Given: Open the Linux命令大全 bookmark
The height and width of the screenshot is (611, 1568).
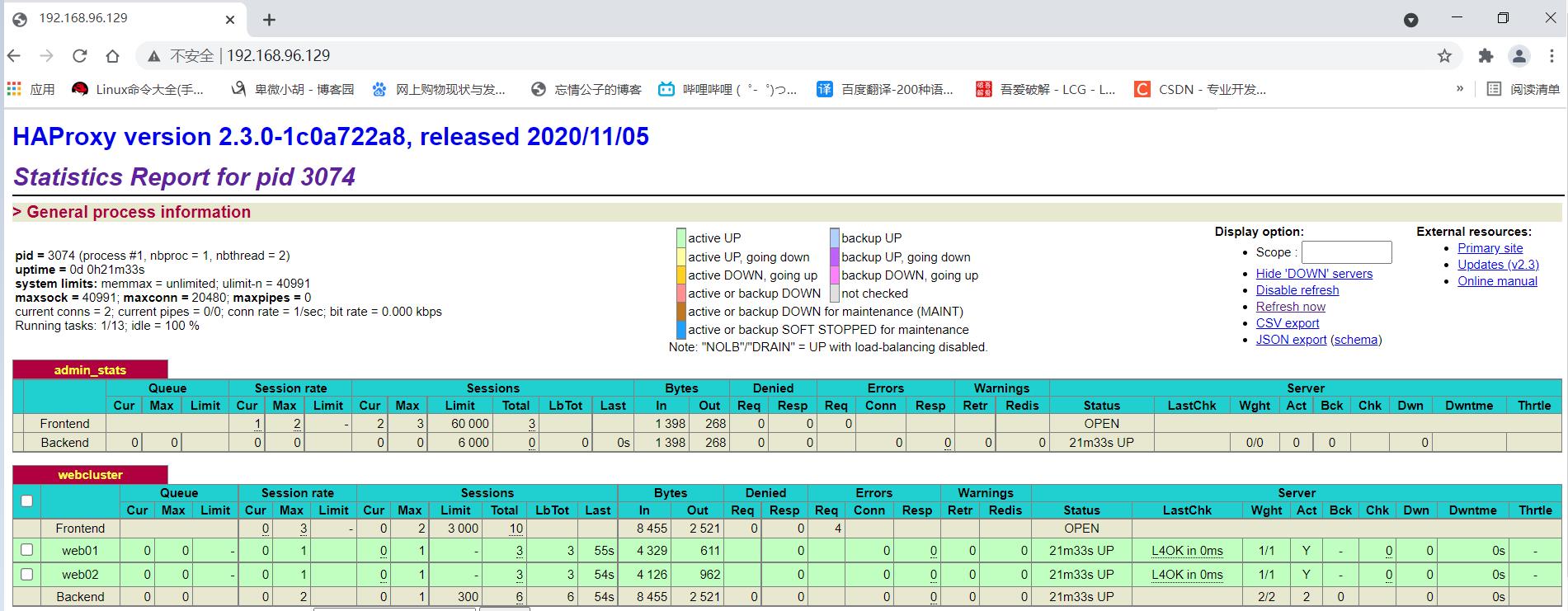Looking at the screenshot, I should tap(138, 89).
